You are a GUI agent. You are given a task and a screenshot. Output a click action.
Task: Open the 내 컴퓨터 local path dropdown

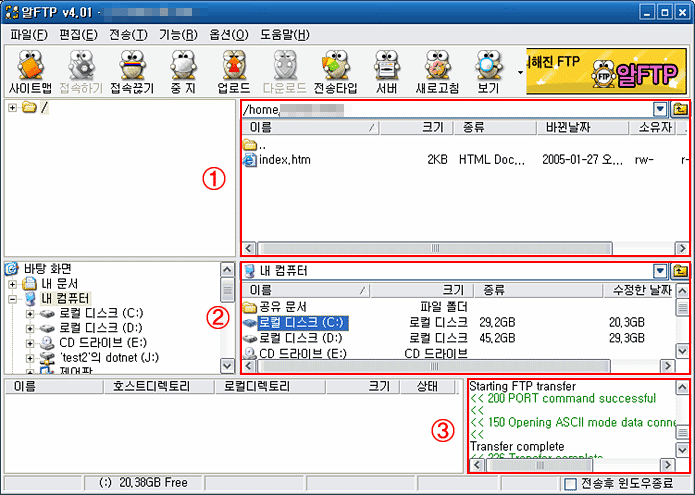(x=660, y=270)
